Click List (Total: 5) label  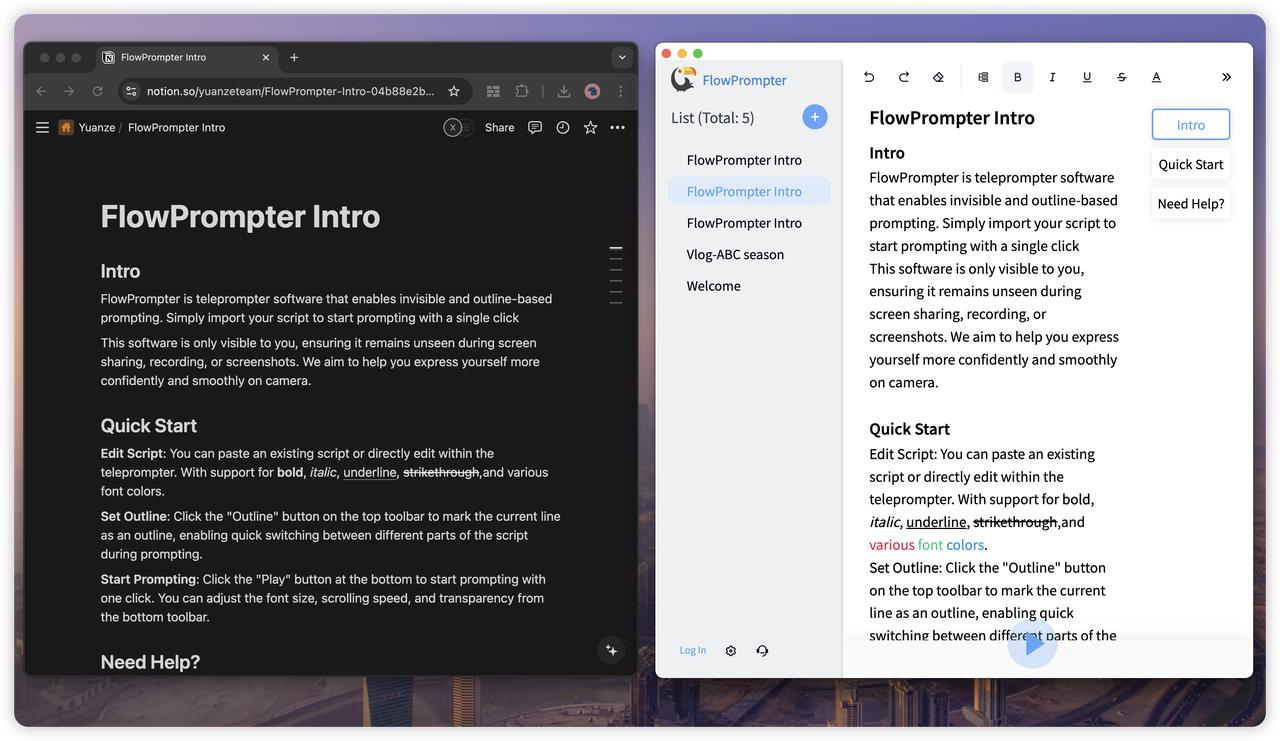point(713,118)
